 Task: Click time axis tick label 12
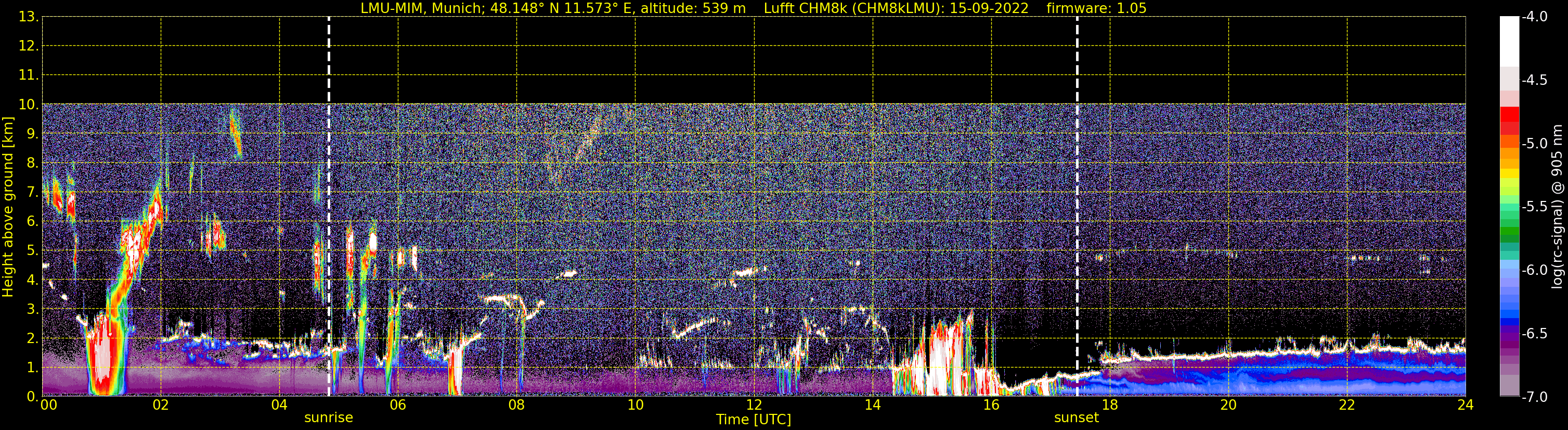(x=754, y=405)
